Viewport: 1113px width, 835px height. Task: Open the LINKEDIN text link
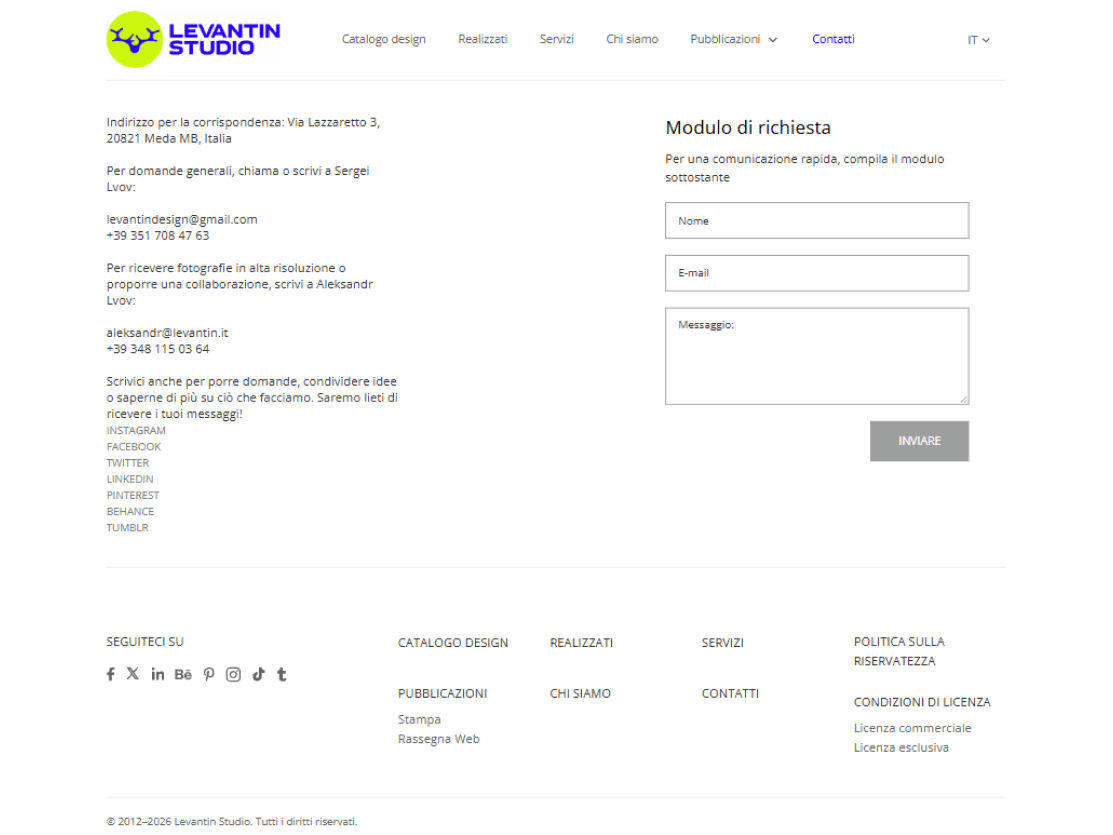130,479
